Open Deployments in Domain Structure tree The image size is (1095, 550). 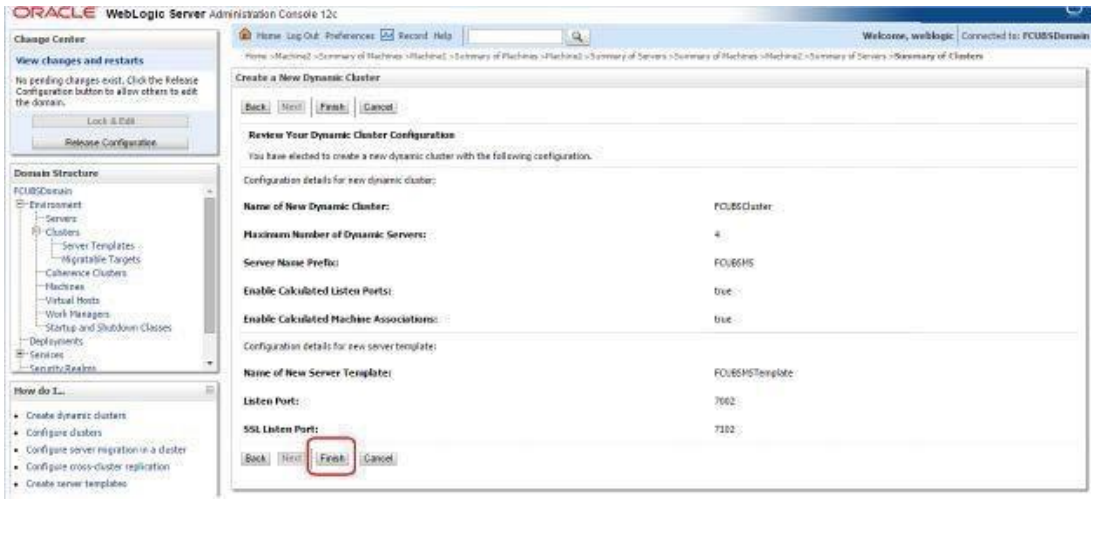click(56, 341)
